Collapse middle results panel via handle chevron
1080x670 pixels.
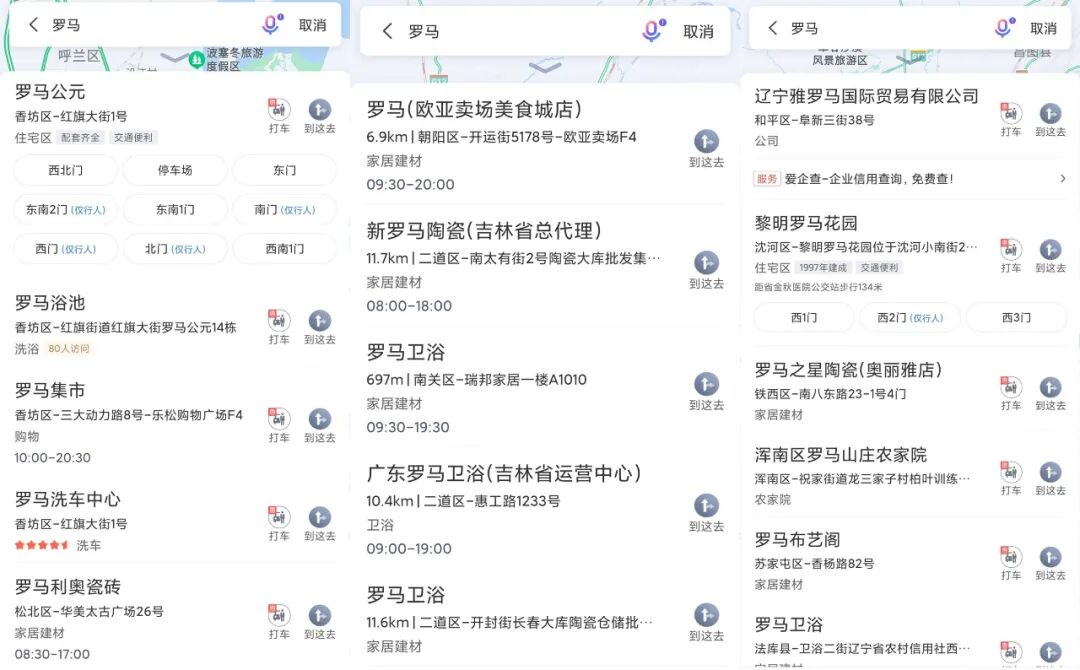point(545,67)
